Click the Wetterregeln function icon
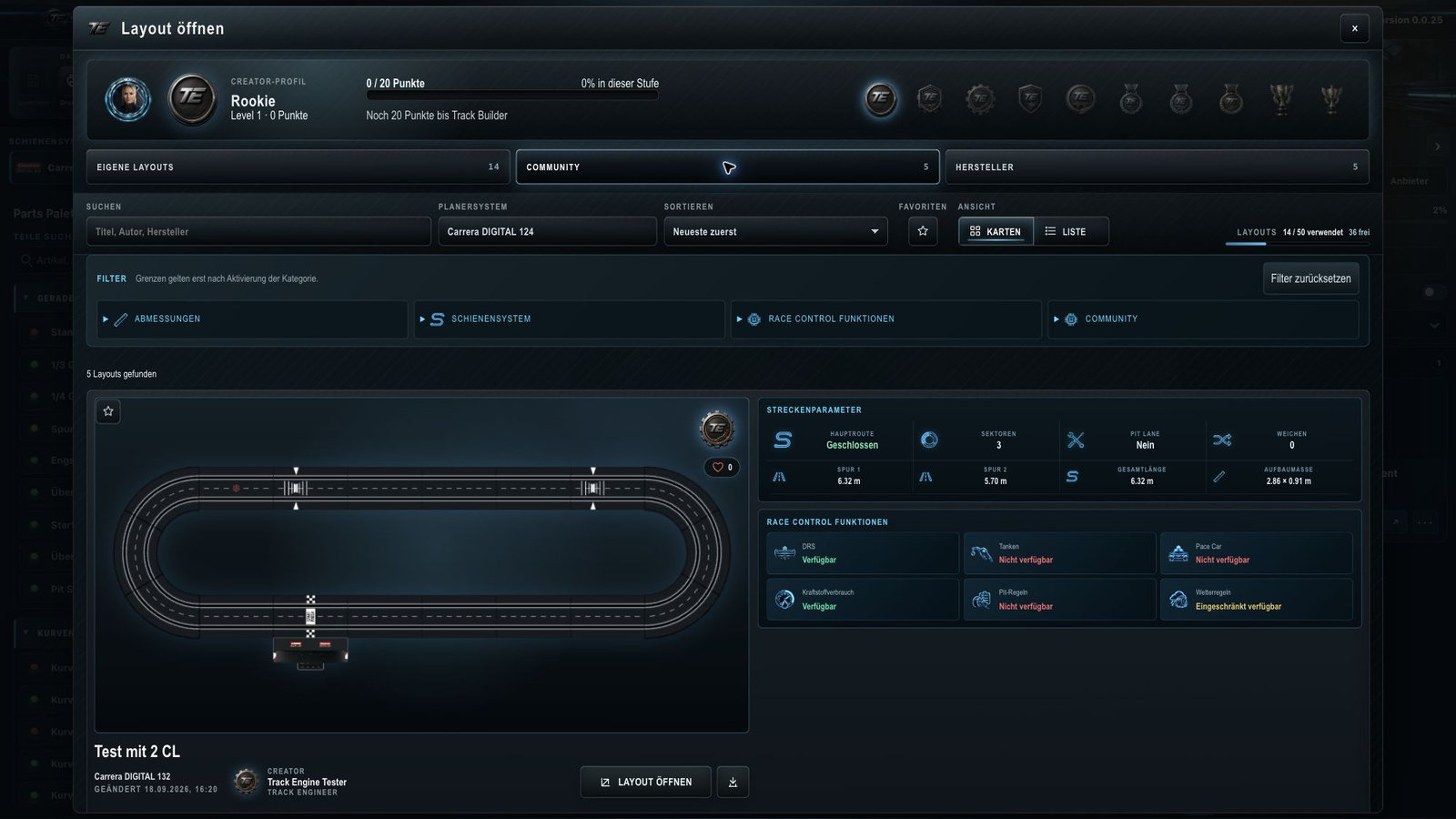Image resolution: width=1456 pixels, height=819 pixels. click(1178, 600)
